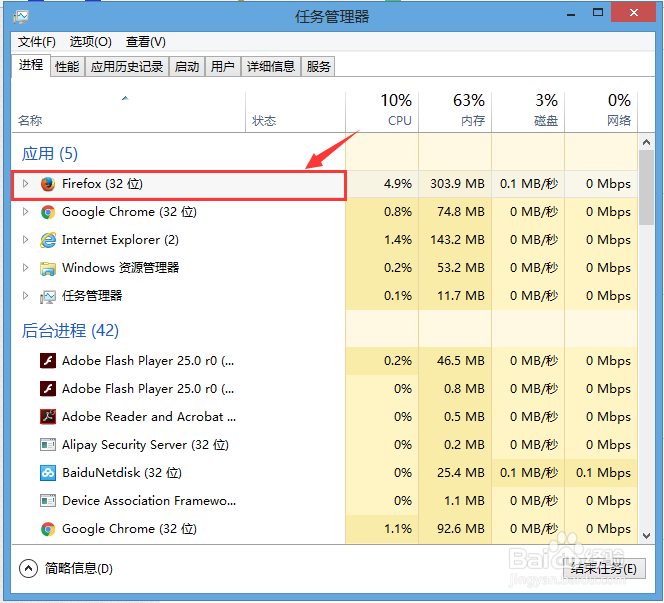This screenshot has height=603, width=664.
Task: Click the Internet Explorer icon
Action: pyautogui.click(x=48, y=240)
